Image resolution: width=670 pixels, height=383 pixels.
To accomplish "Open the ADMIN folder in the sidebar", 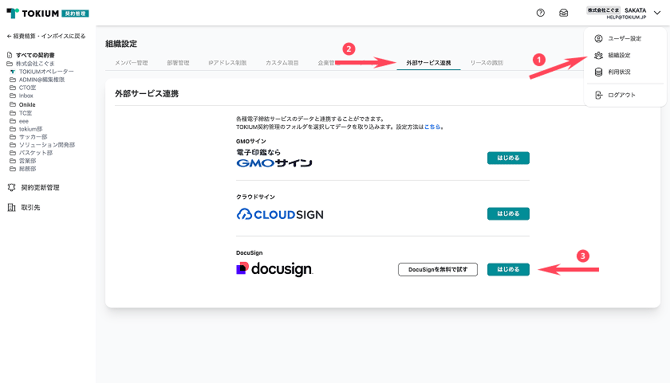I will [x=41, y=80].
